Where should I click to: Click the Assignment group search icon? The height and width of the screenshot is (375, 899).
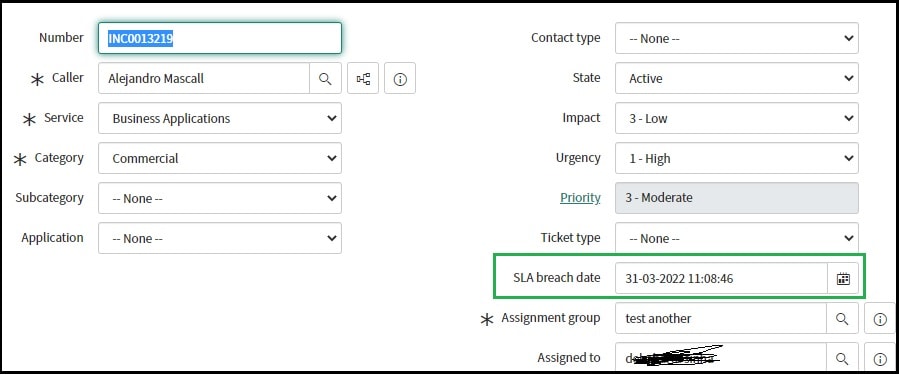coord(842,319)
